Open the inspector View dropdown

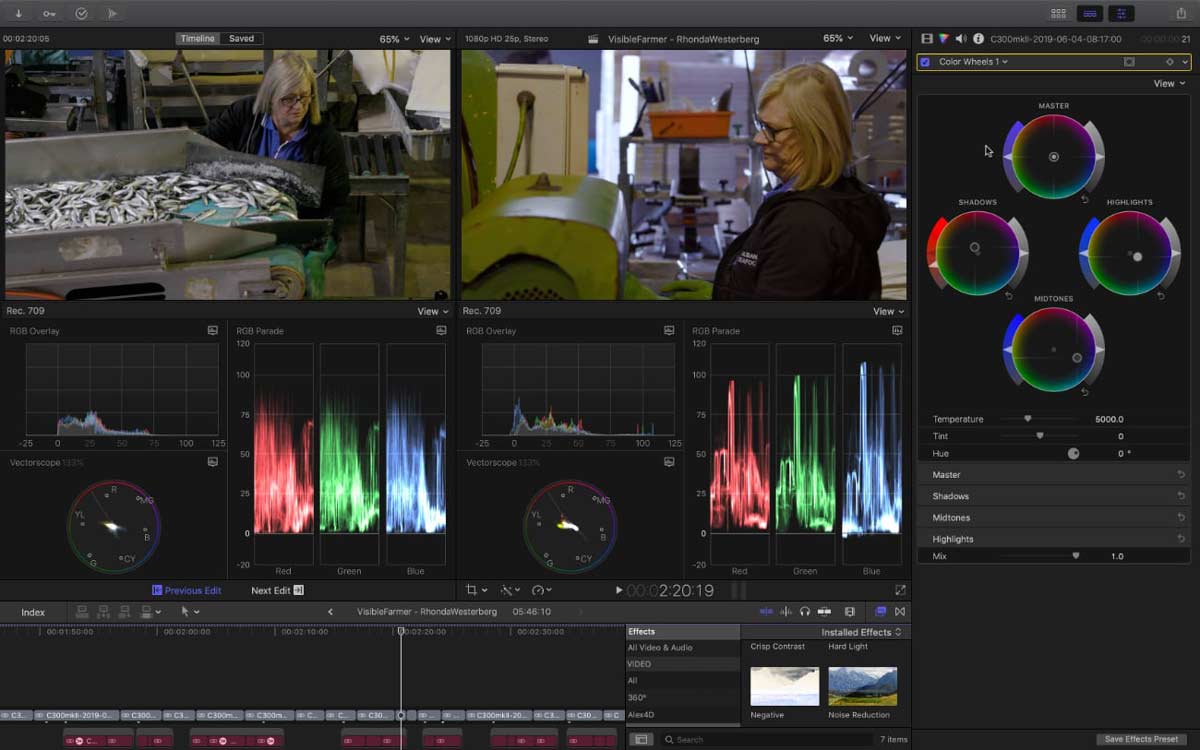(1170, 84)
